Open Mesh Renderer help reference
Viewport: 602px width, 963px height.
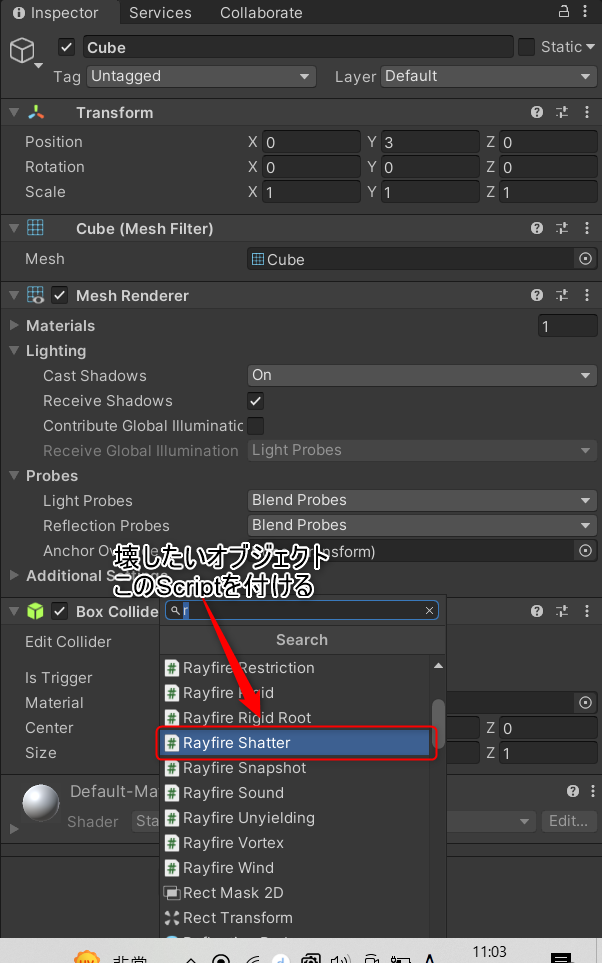[537, 295]
